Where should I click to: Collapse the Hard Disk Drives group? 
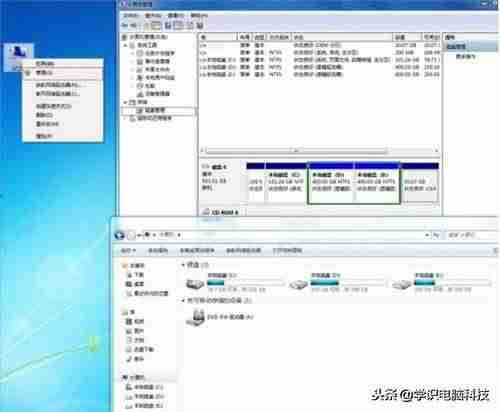coord(183,265)
